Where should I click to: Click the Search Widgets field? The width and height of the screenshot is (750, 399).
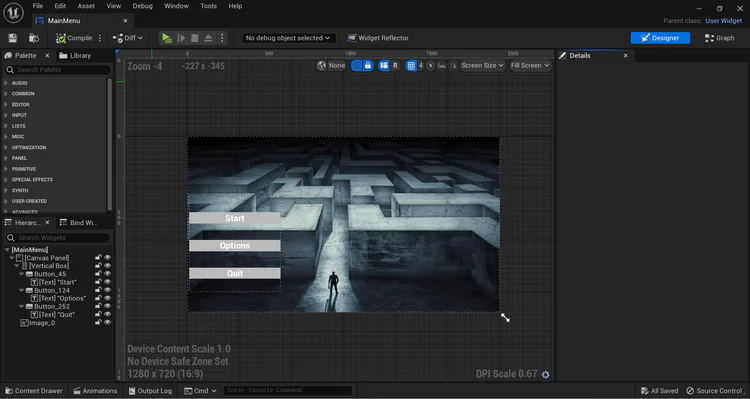58,238
